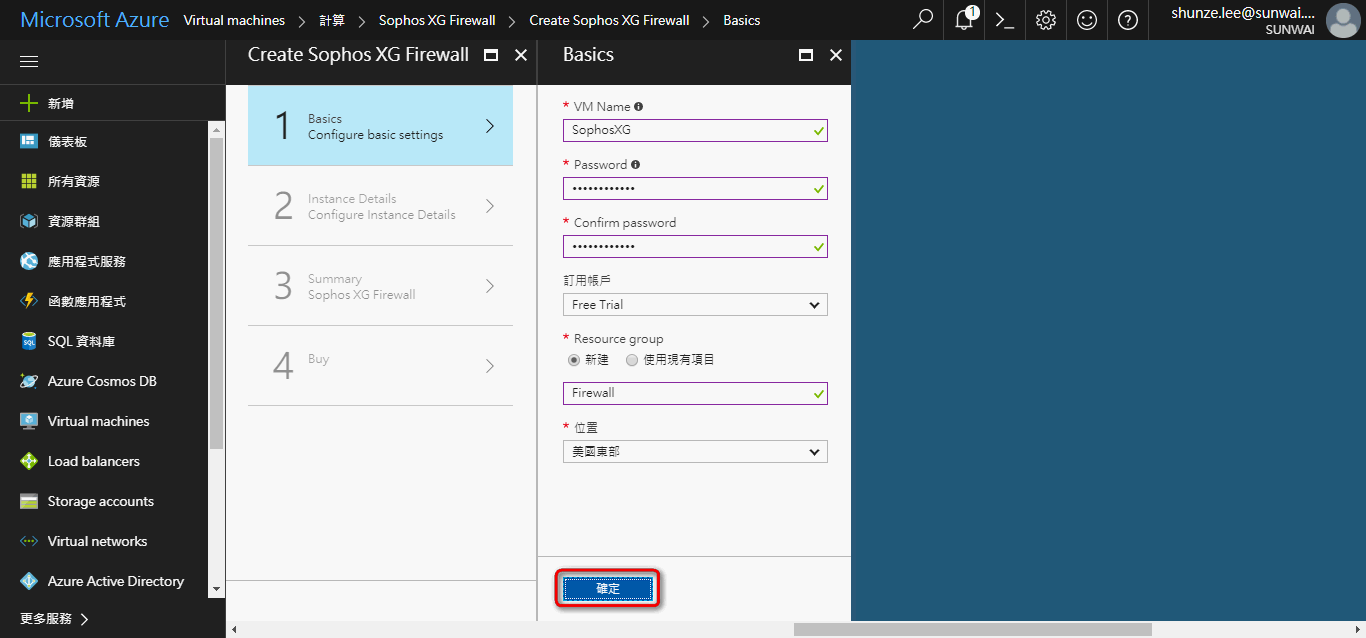Open the 位置 美國東部 dropdown

click(x=695, y=451)
